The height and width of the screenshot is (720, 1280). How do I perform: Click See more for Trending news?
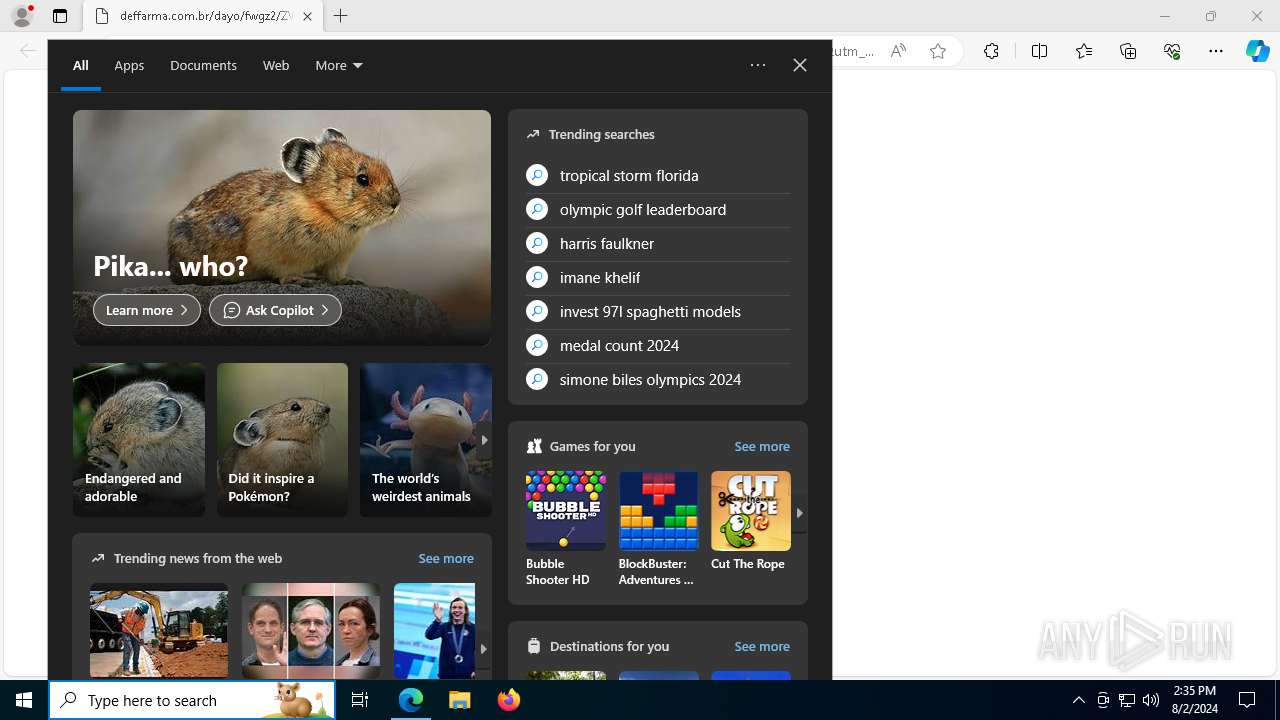446,558
